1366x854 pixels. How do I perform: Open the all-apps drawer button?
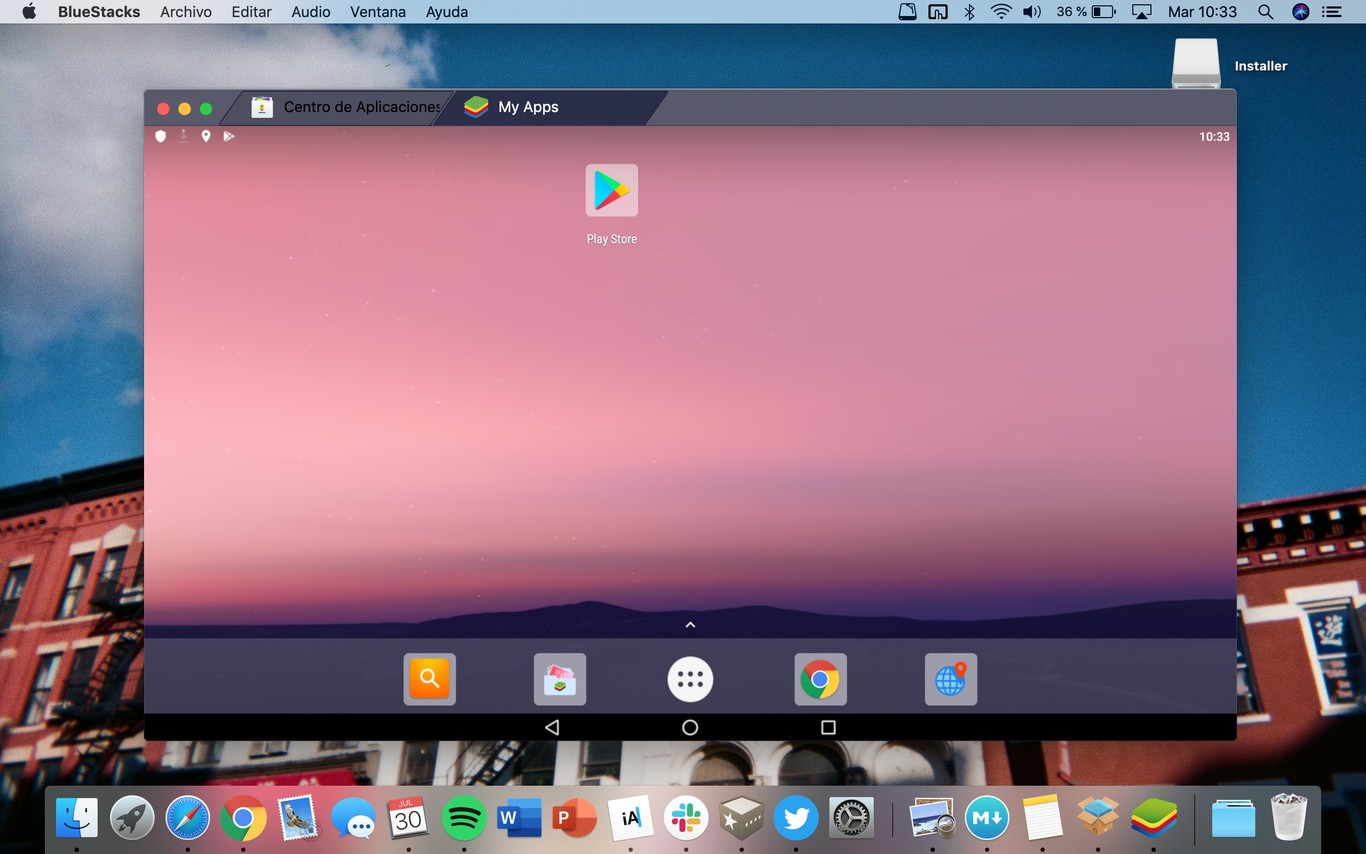coord(690,679)
